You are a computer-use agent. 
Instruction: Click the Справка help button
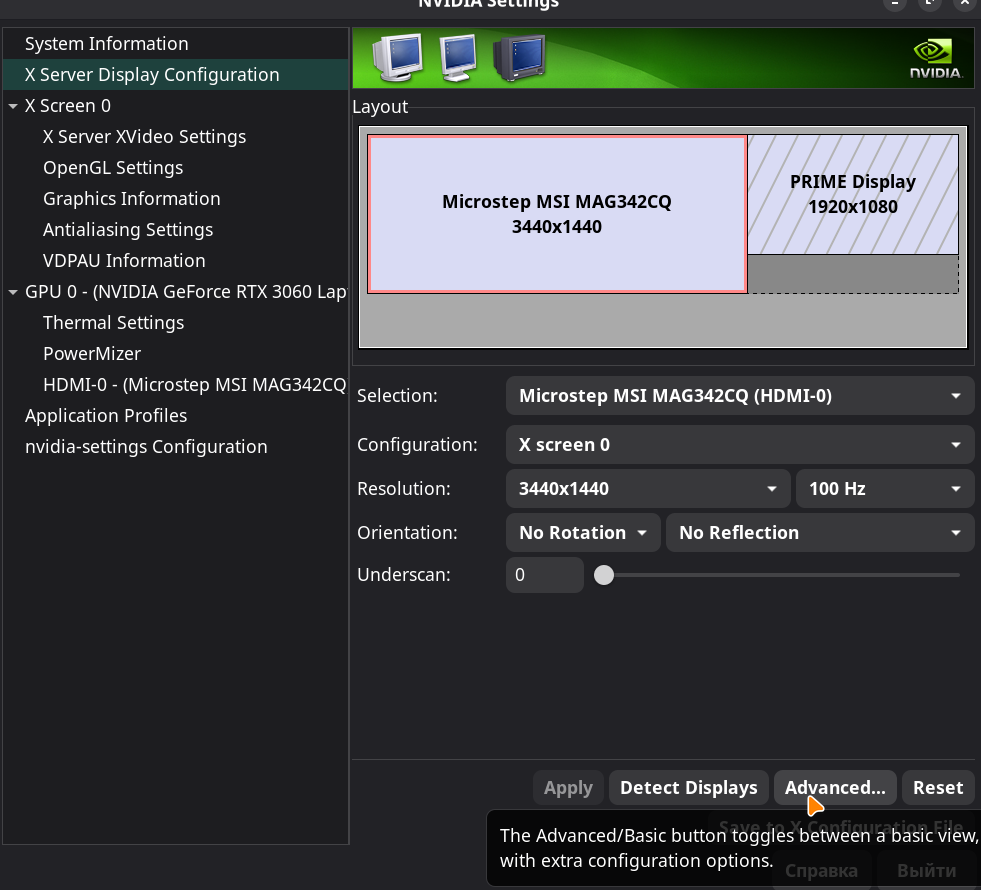[821, 871]
